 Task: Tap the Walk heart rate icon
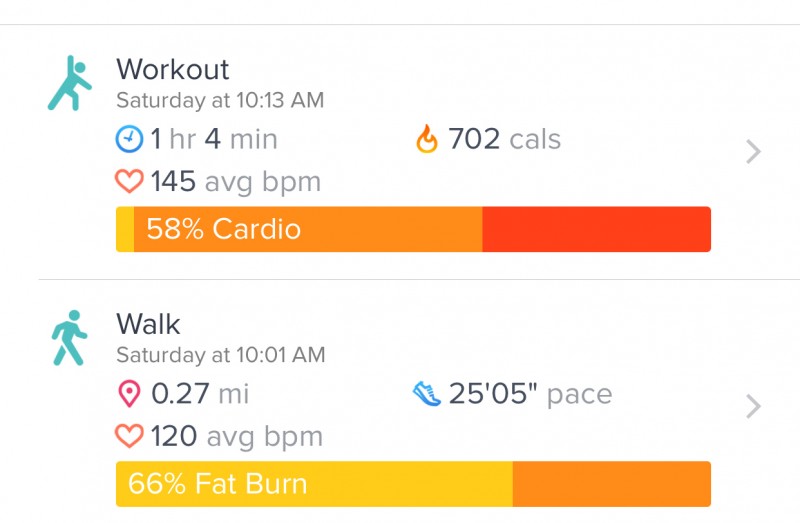click(x=130, y=437)
